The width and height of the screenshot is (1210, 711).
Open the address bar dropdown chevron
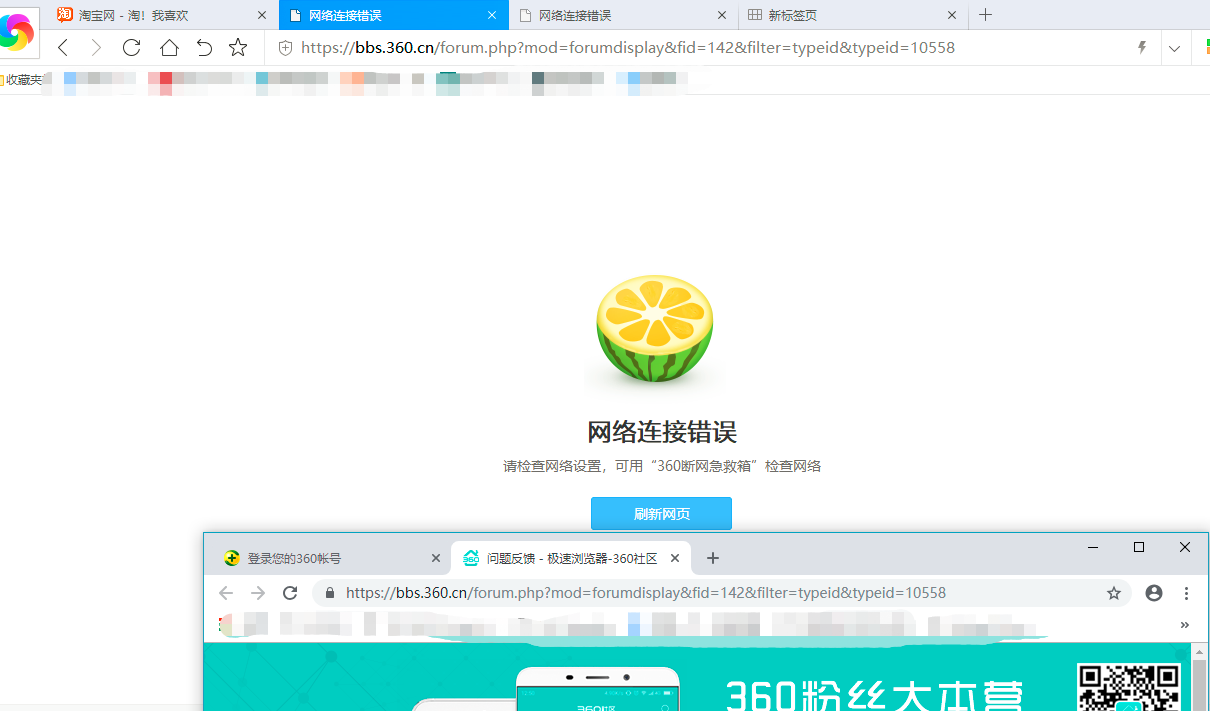click(x=1174, y=47)
